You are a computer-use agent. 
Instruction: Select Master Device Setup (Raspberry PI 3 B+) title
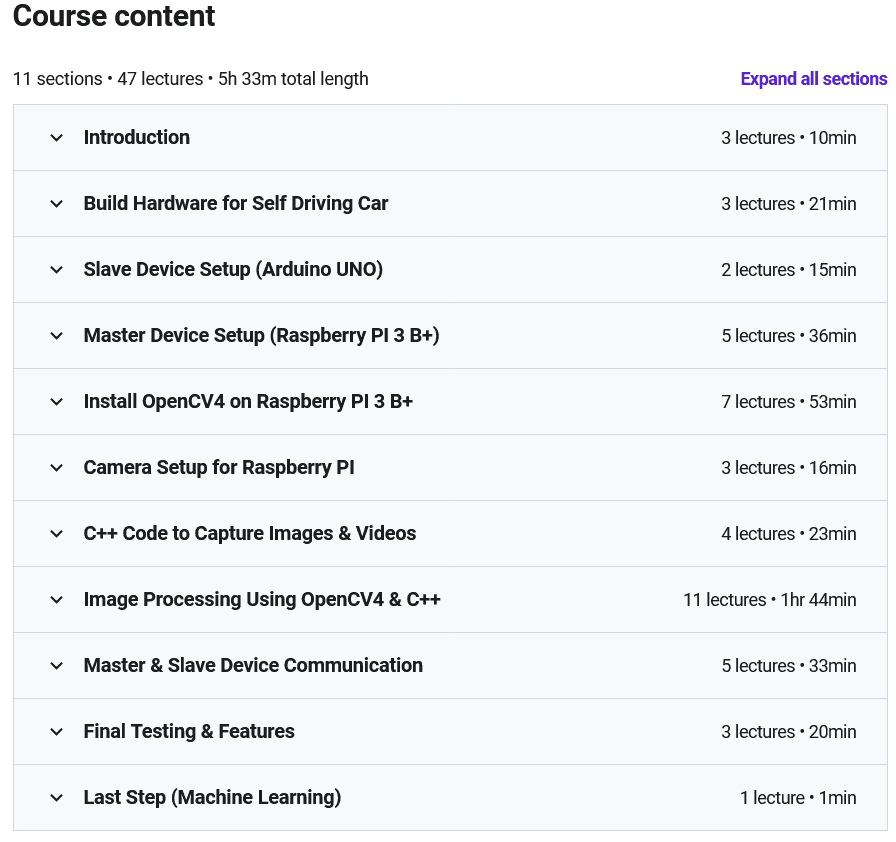(x=261, y=335)
